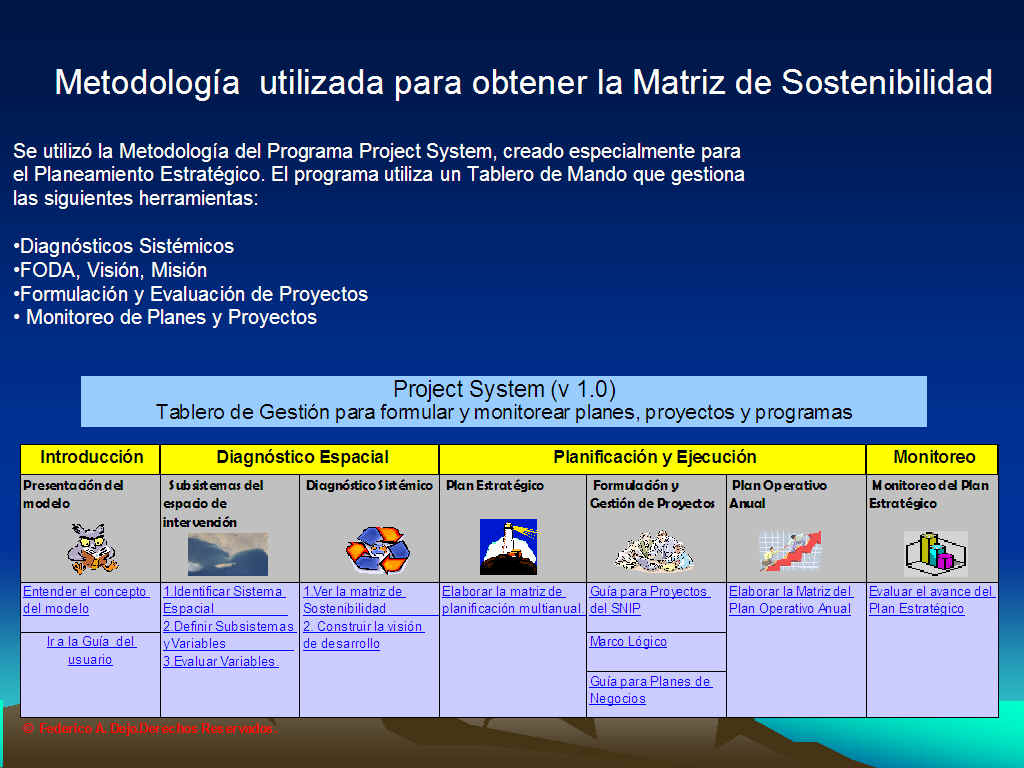Click bullet 'Formulación y Evaluación de Proyectos'
The width and height of the screenshot is (1024, 768).
click(191, 295)
